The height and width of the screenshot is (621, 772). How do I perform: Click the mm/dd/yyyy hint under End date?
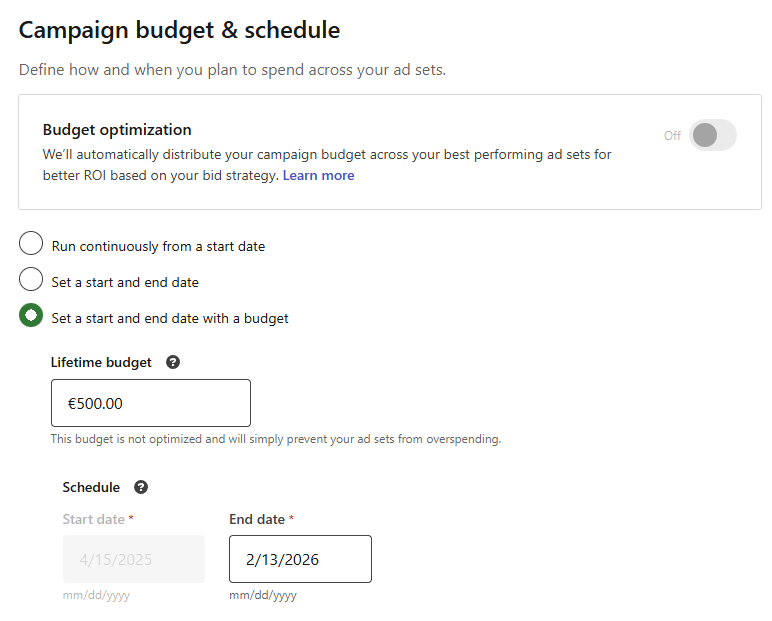click(263, 595)
